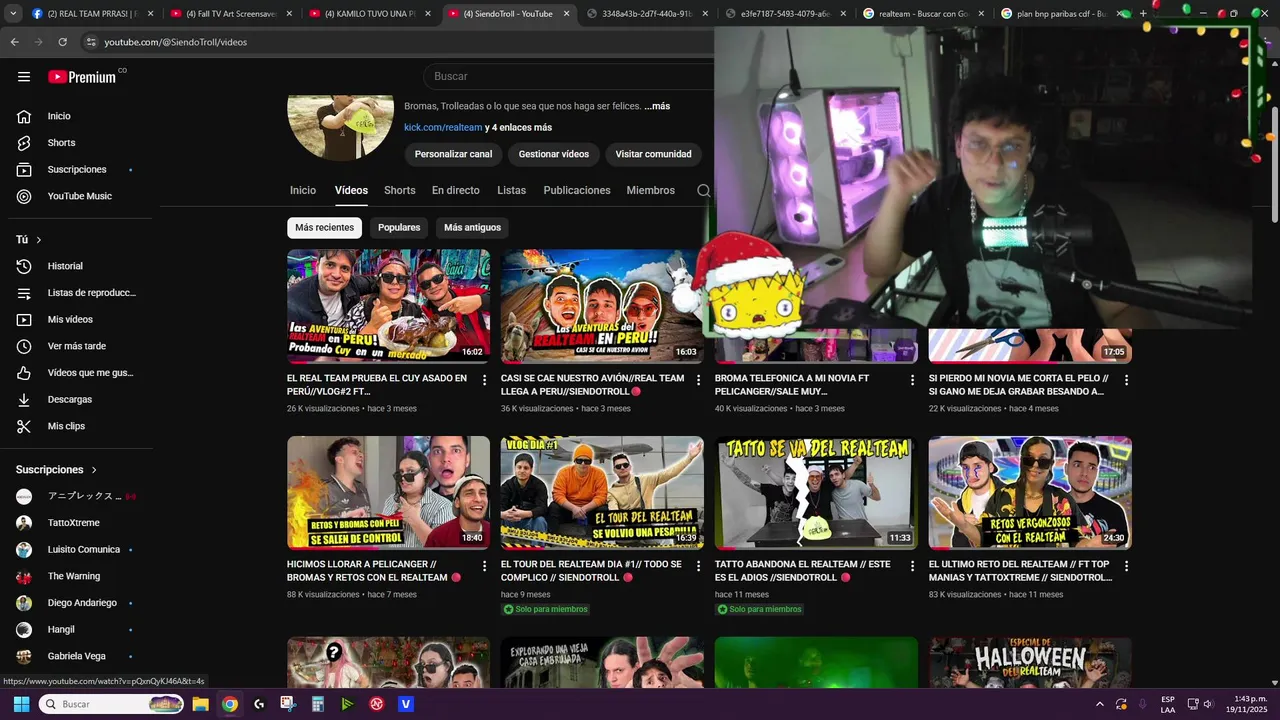Open options menu for cuy asado video
This screenshot has height=720, width=1280.
(485, 380)
